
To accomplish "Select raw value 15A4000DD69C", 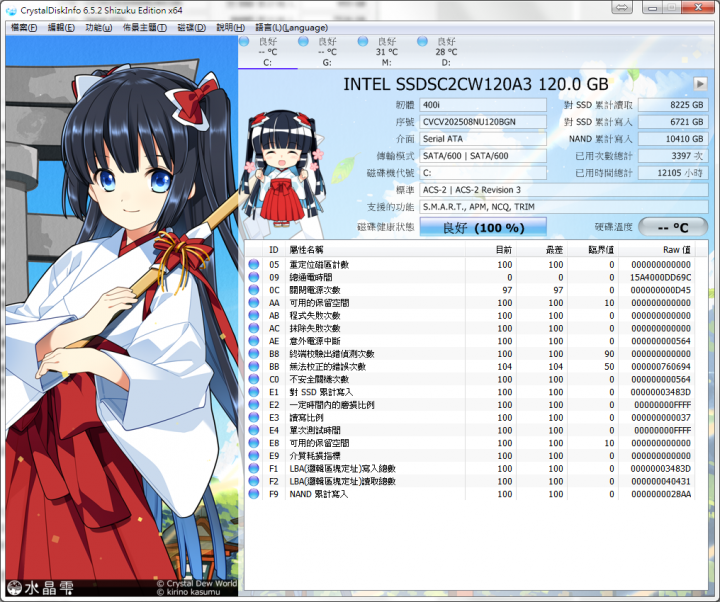I will pos(660,277).
